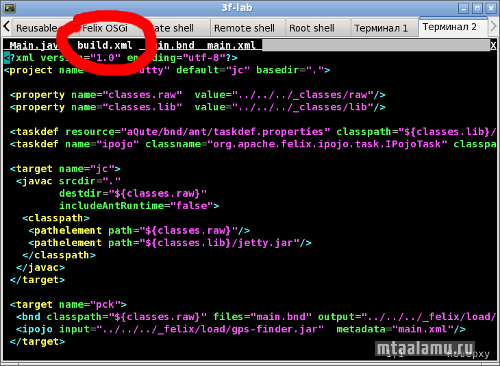500x366 pixels.
Task: Place cursor on 'includeAntRuntime="false"' line
Action: tap(139, 206)
